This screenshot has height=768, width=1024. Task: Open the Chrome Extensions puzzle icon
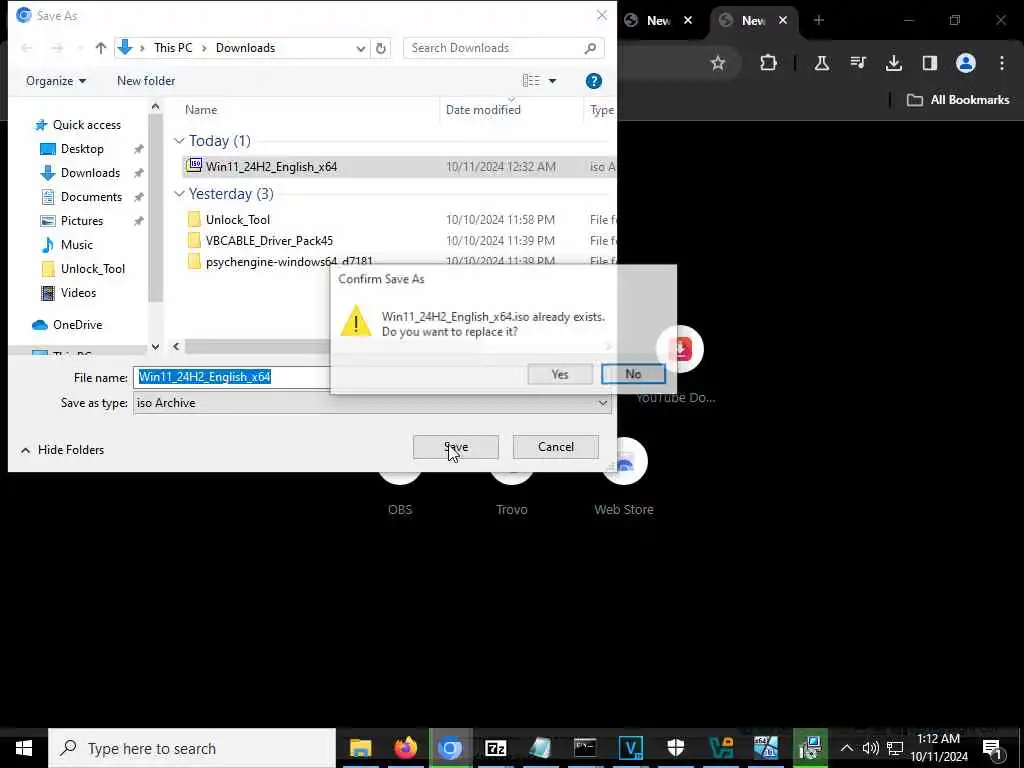769,63
